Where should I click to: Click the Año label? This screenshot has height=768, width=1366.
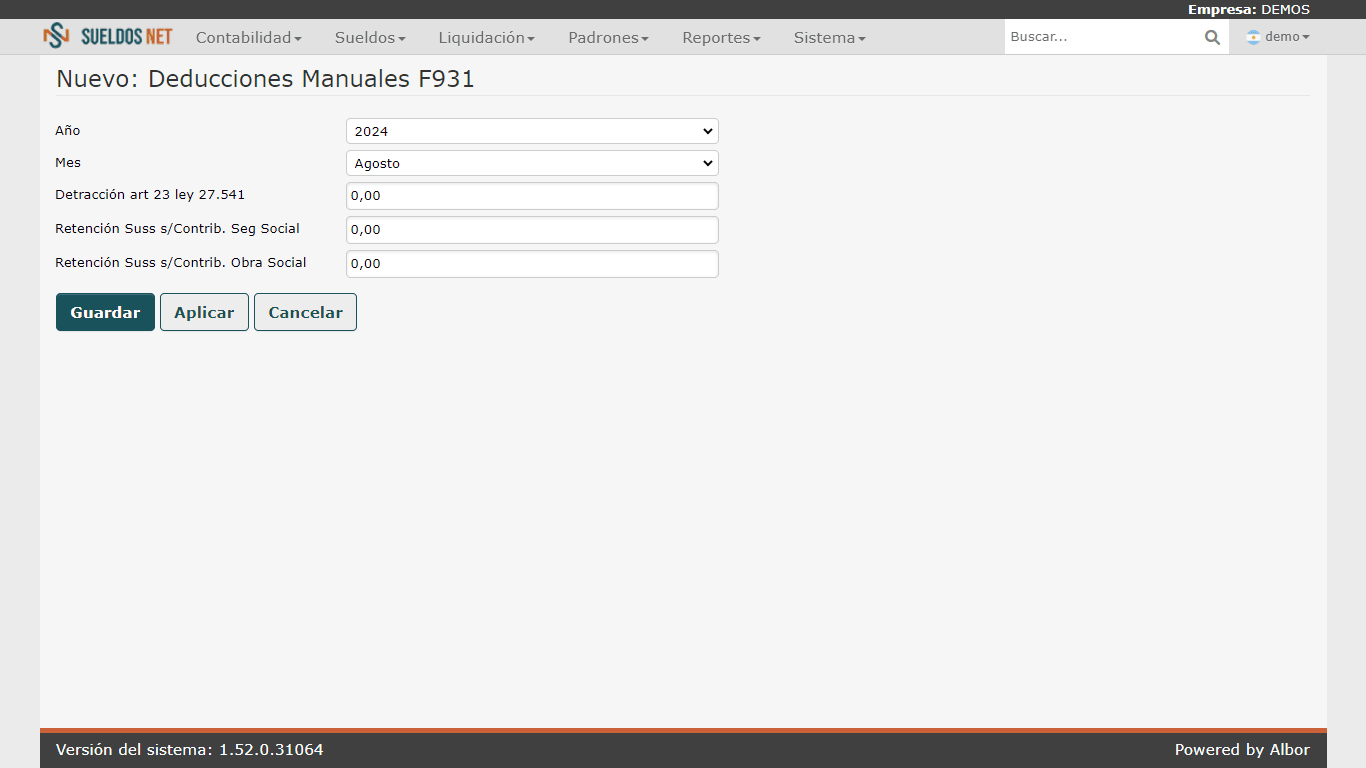[68, 131]
